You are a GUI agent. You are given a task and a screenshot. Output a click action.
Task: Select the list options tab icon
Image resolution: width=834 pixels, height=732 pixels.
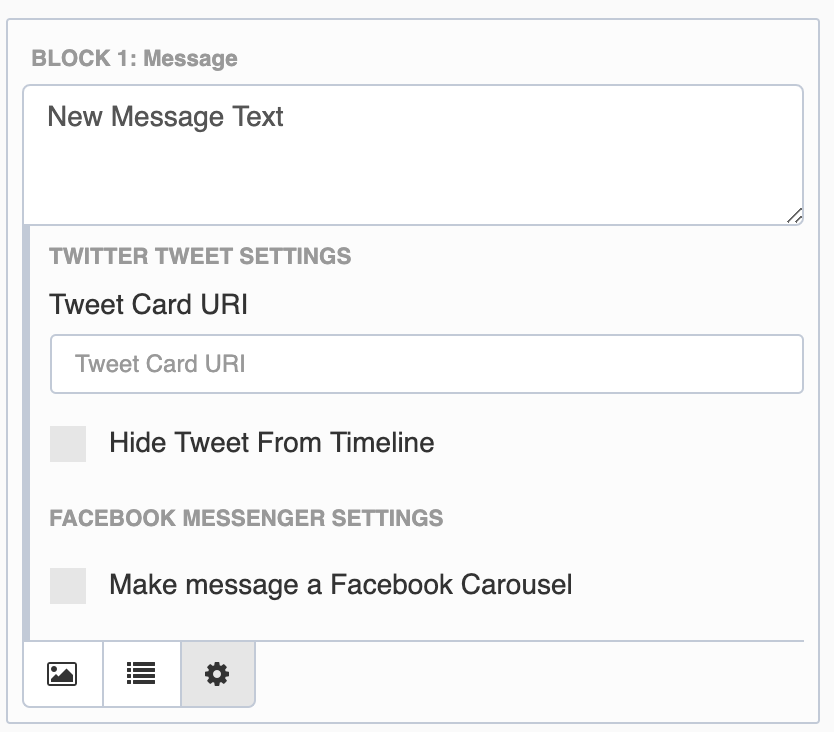[141, 674]
